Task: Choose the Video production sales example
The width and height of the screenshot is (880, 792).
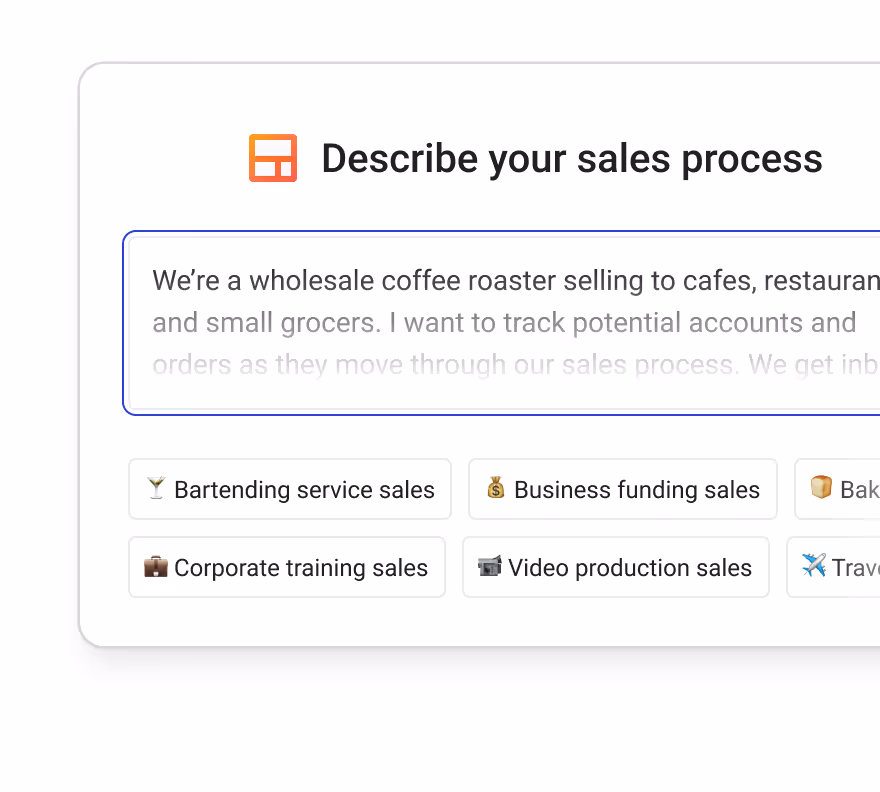Action: (x=615, y=567)
